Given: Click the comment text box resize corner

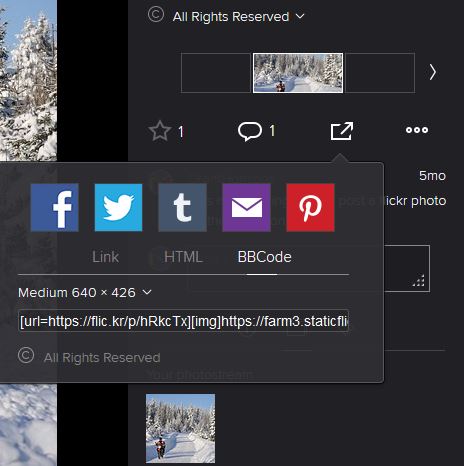Looking at the screenshot, I should tap(419, 281).
